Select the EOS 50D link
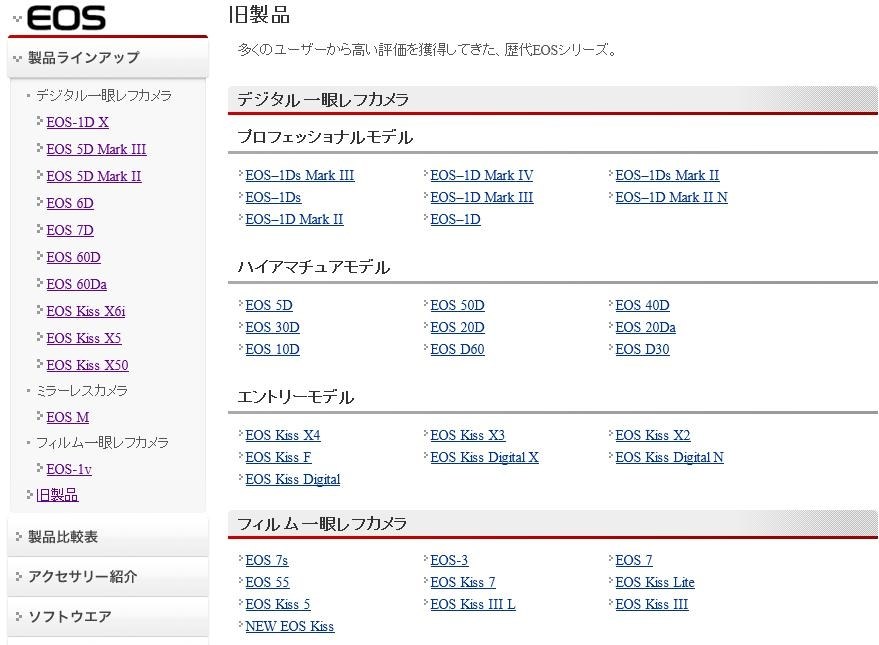This screenshot has width=879, height=645. click(457, 305)
